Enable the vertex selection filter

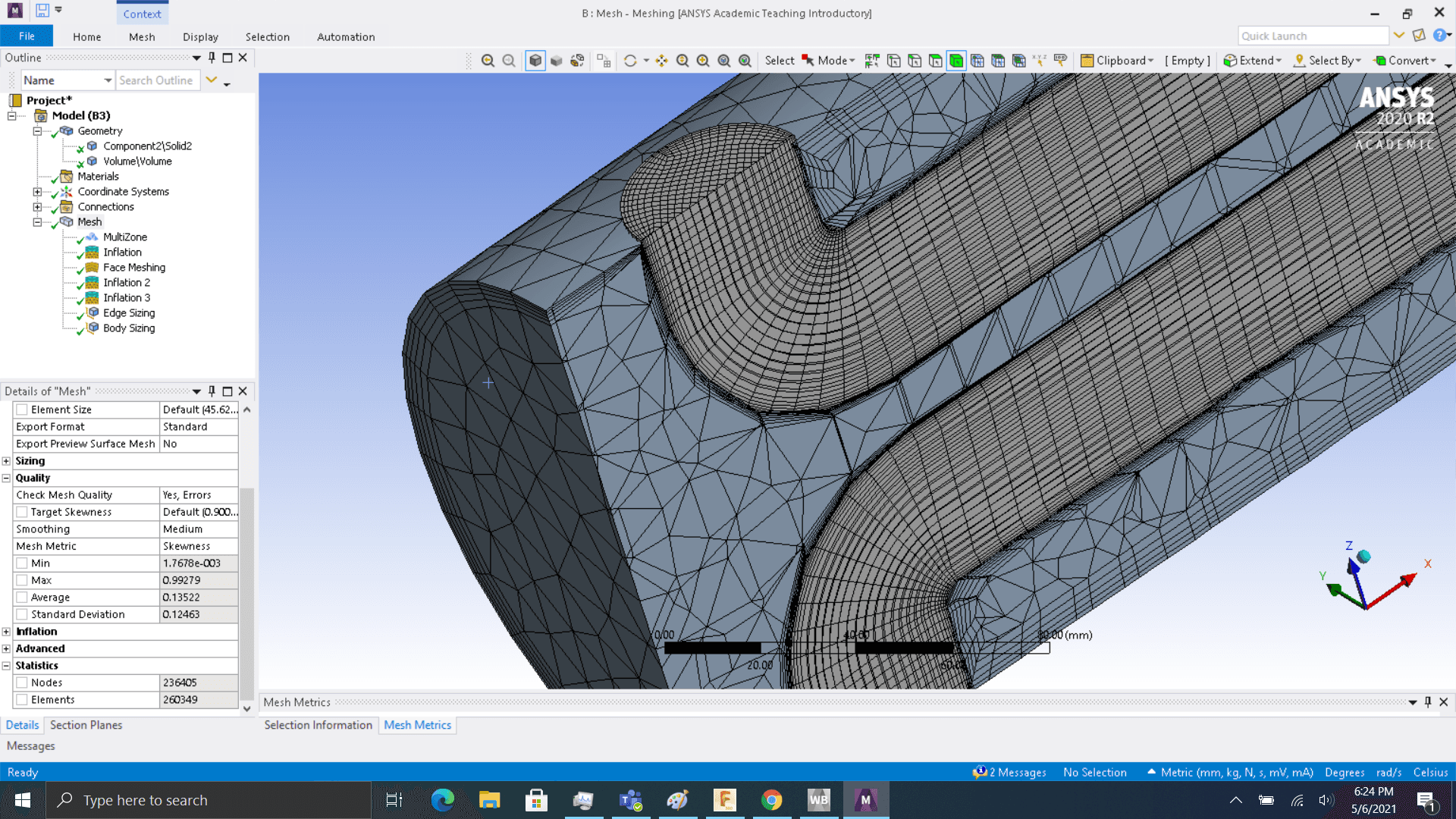pos(896,61)
